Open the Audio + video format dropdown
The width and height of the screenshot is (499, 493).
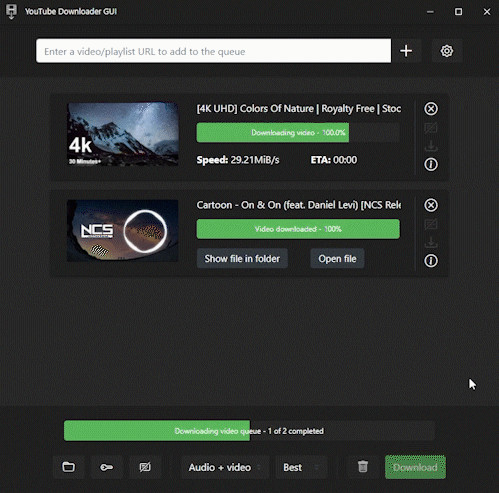pyautogui.click(x=225, y=467)
